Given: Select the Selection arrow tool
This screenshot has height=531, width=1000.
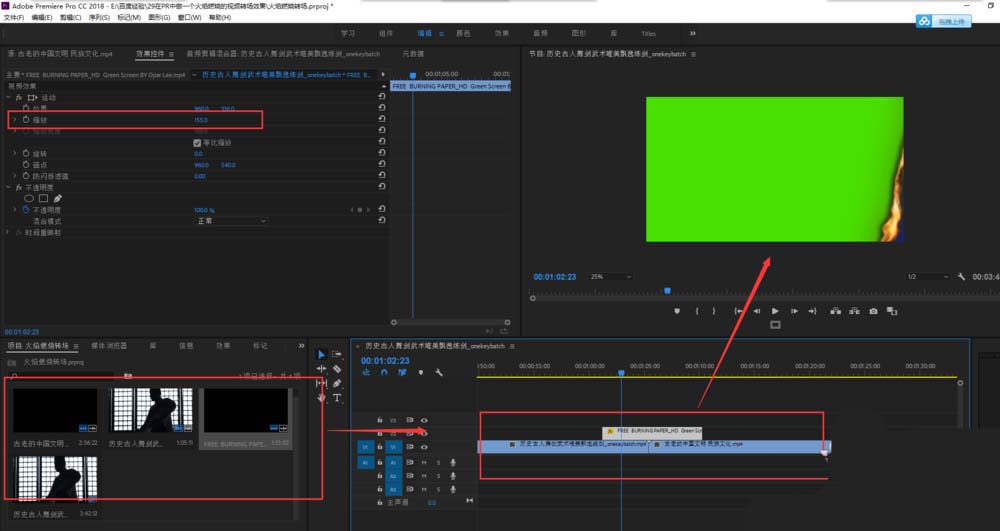Looking at the screenshot, I should tap(321, 354).
